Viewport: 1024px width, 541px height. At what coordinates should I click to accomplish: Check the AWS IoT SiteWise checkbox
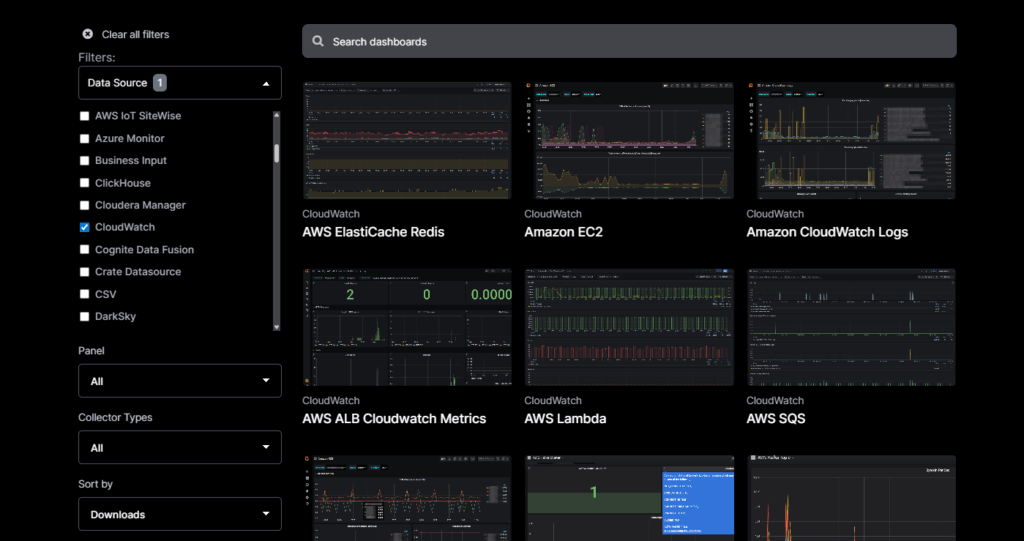pyautogui.click(x=84, y=116)
